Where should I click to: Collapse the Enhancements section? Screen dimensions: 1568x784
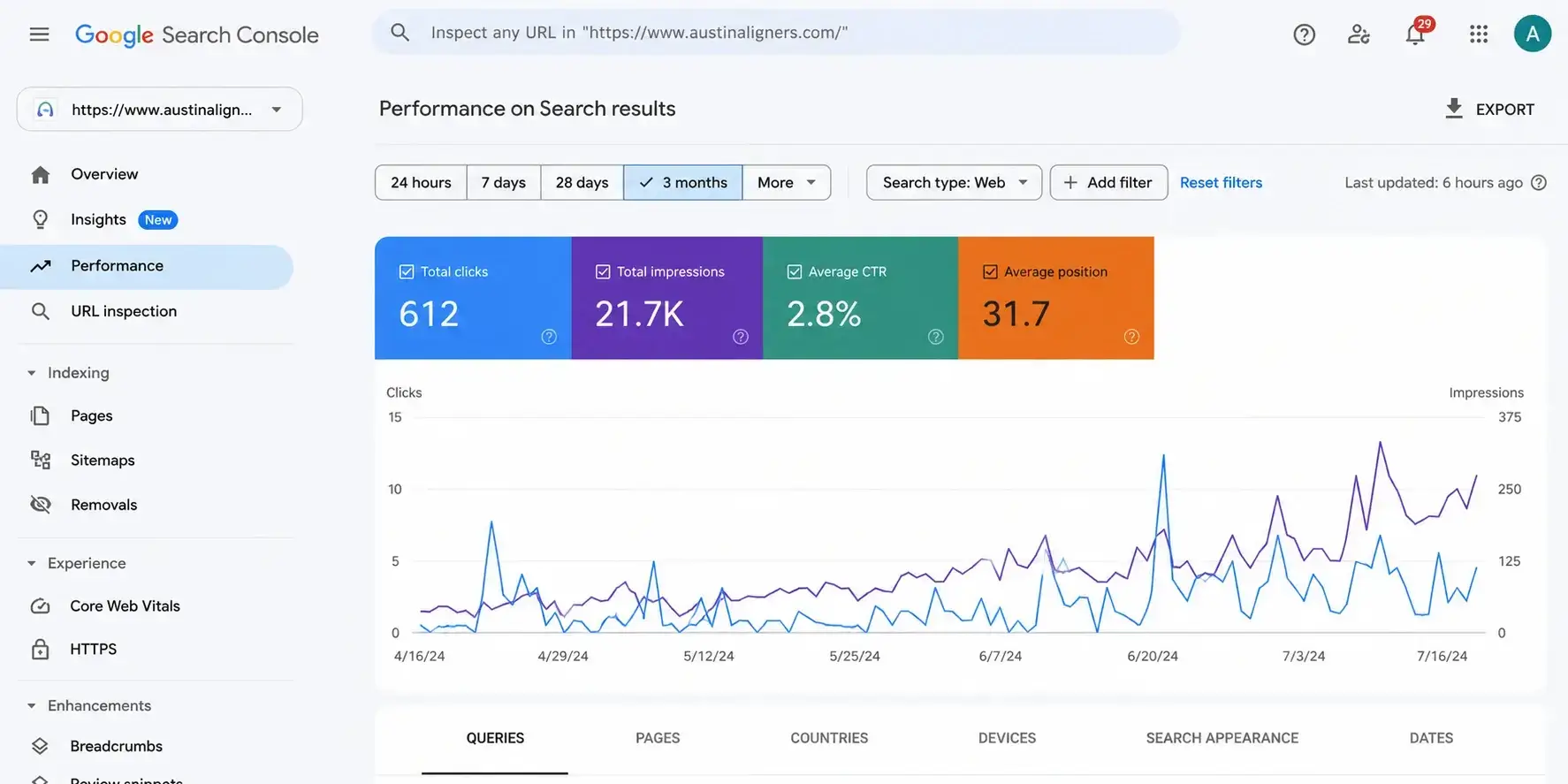(32, 705)
